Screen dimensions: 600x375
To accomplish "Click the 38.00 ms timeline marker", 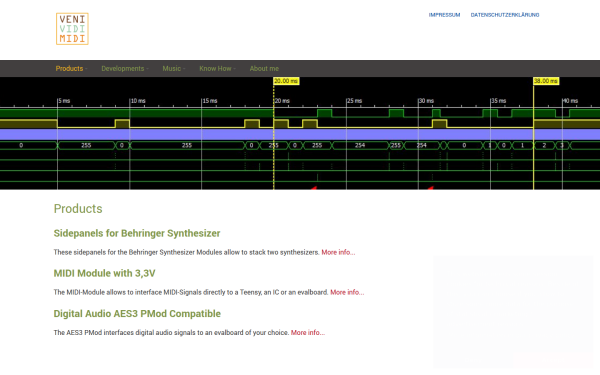I will point(546,81).
